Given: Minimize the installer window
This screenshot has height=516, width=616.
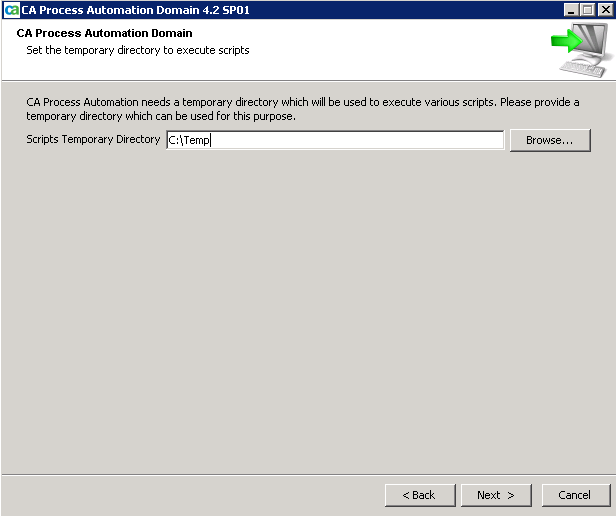Looking at the screenshot, I should 571,10.
